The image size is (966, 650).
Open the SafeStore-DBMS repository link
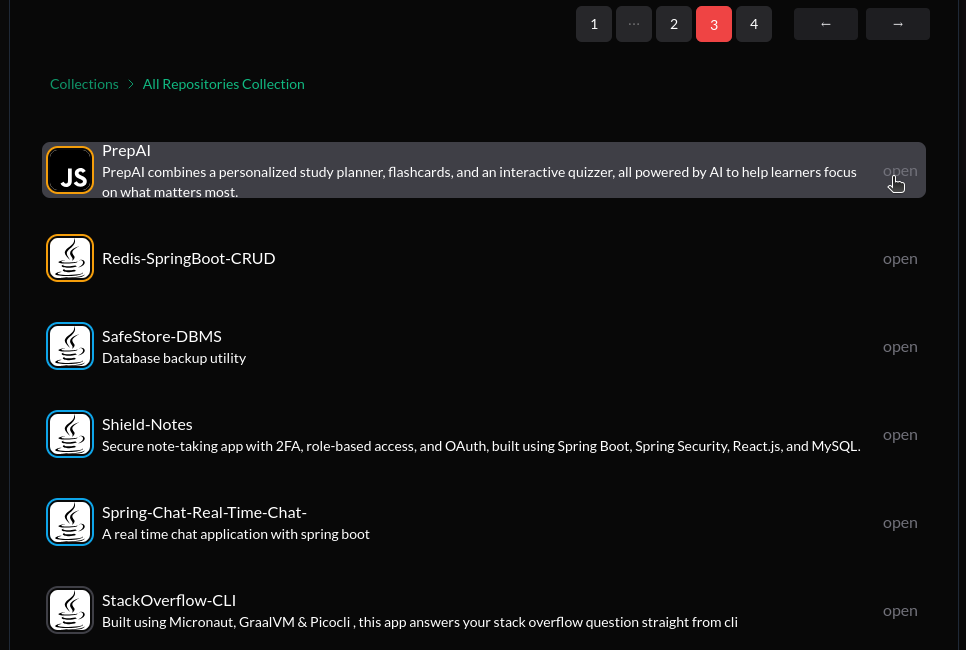[900, 347]
